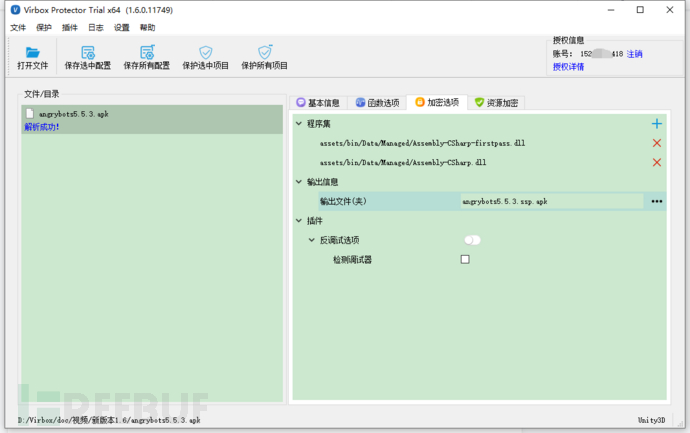Select the 加密选项 tab
This screenshot has width=690, height=433.
point(437,102)
